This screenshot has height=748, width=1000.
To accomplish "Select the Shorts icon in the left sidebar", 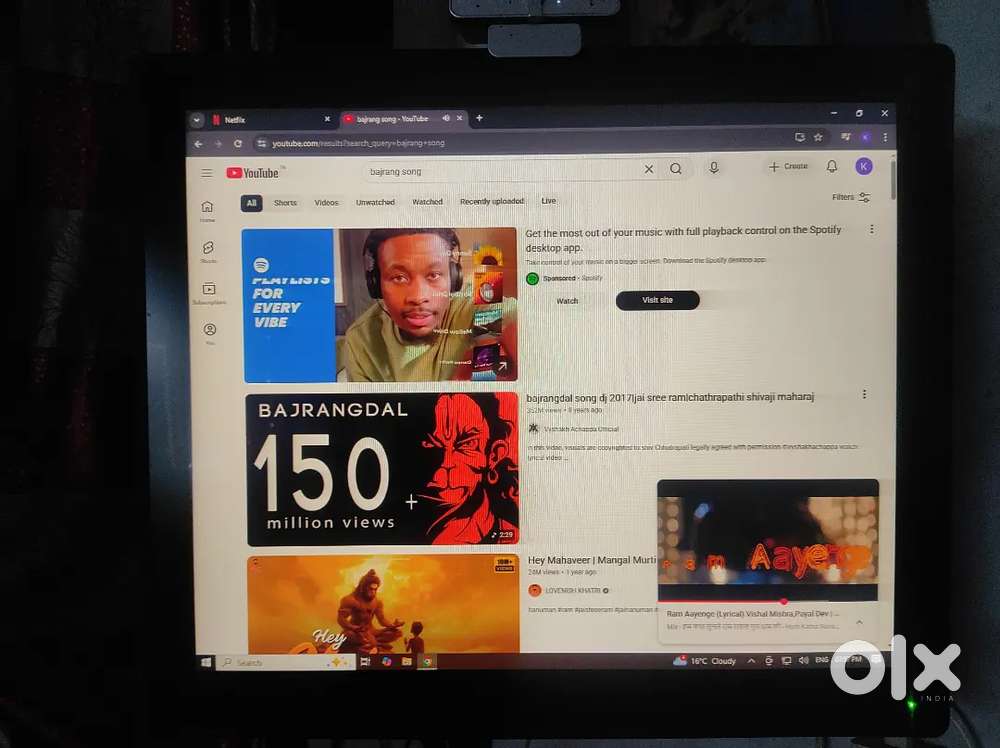I will 208,249.
